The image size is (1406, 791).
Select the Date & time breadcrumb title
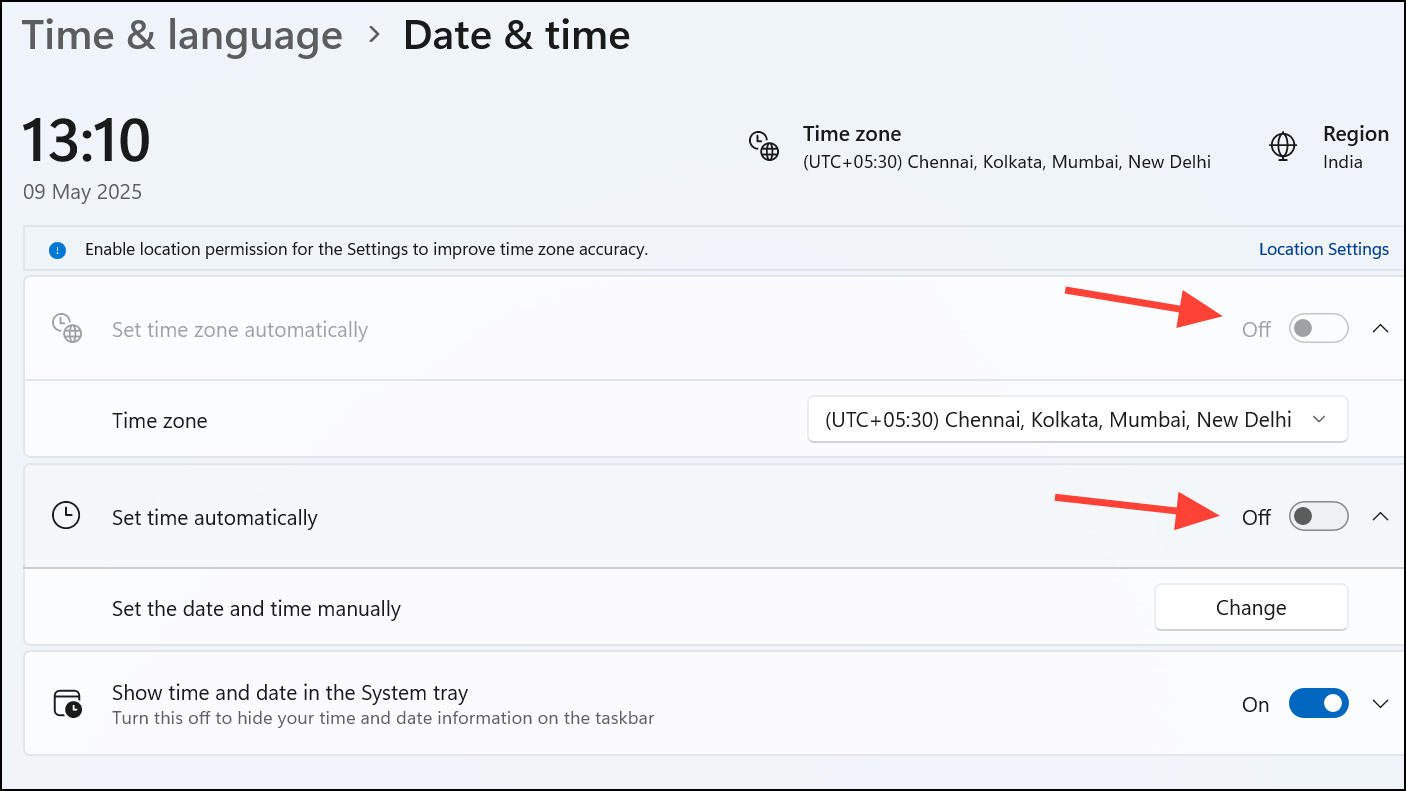(516, 35)
